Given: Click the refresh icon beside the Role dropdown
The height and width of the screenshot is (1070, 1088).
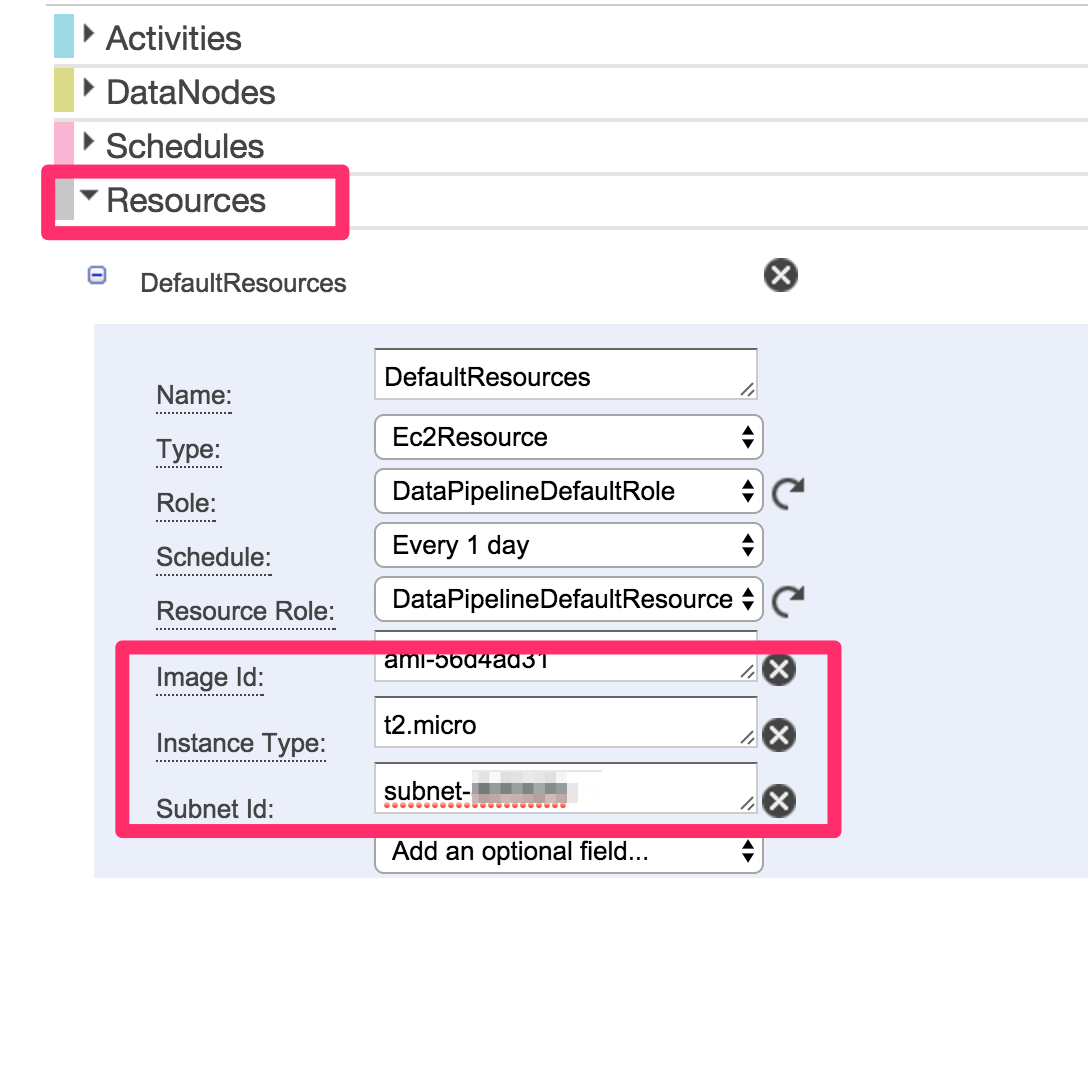Looking at the screenshot, I should (789, 491).
